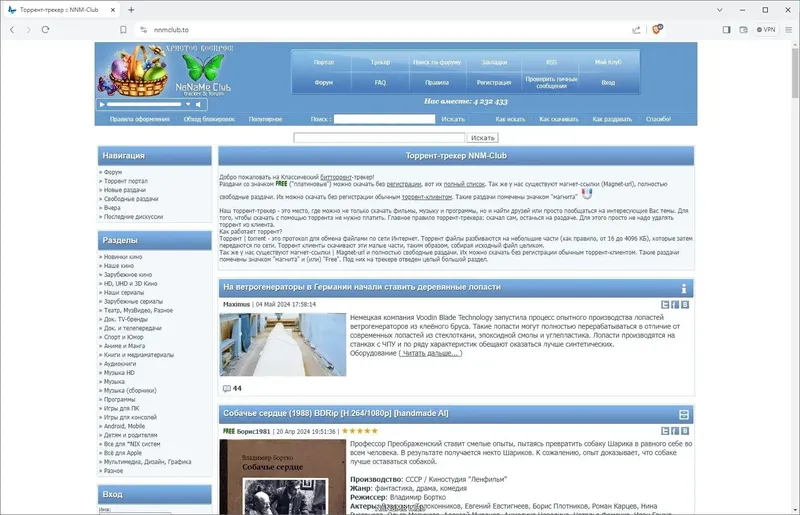Open the Зарубежное кино section
The height and width of the screenshot is (515, 800).
pyautogui.click(x=128, y=275)
